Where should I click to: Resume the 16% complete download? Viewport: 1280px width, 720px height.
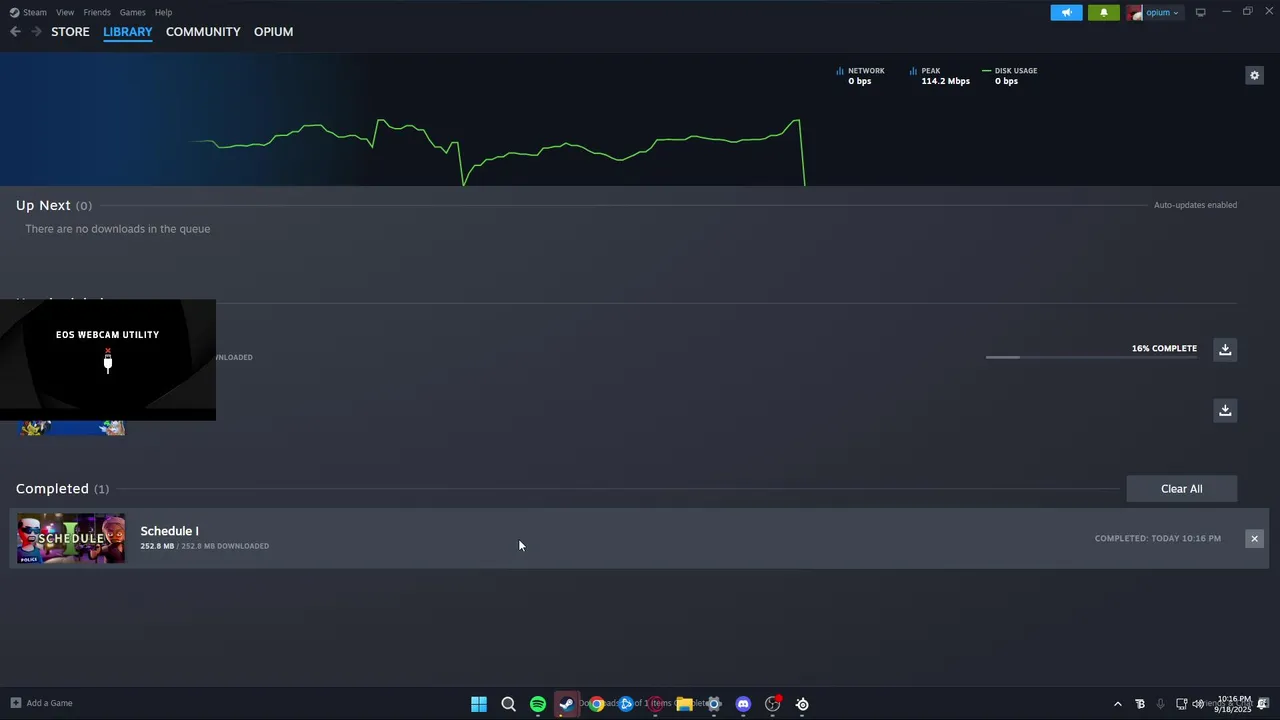[1225, 349]
